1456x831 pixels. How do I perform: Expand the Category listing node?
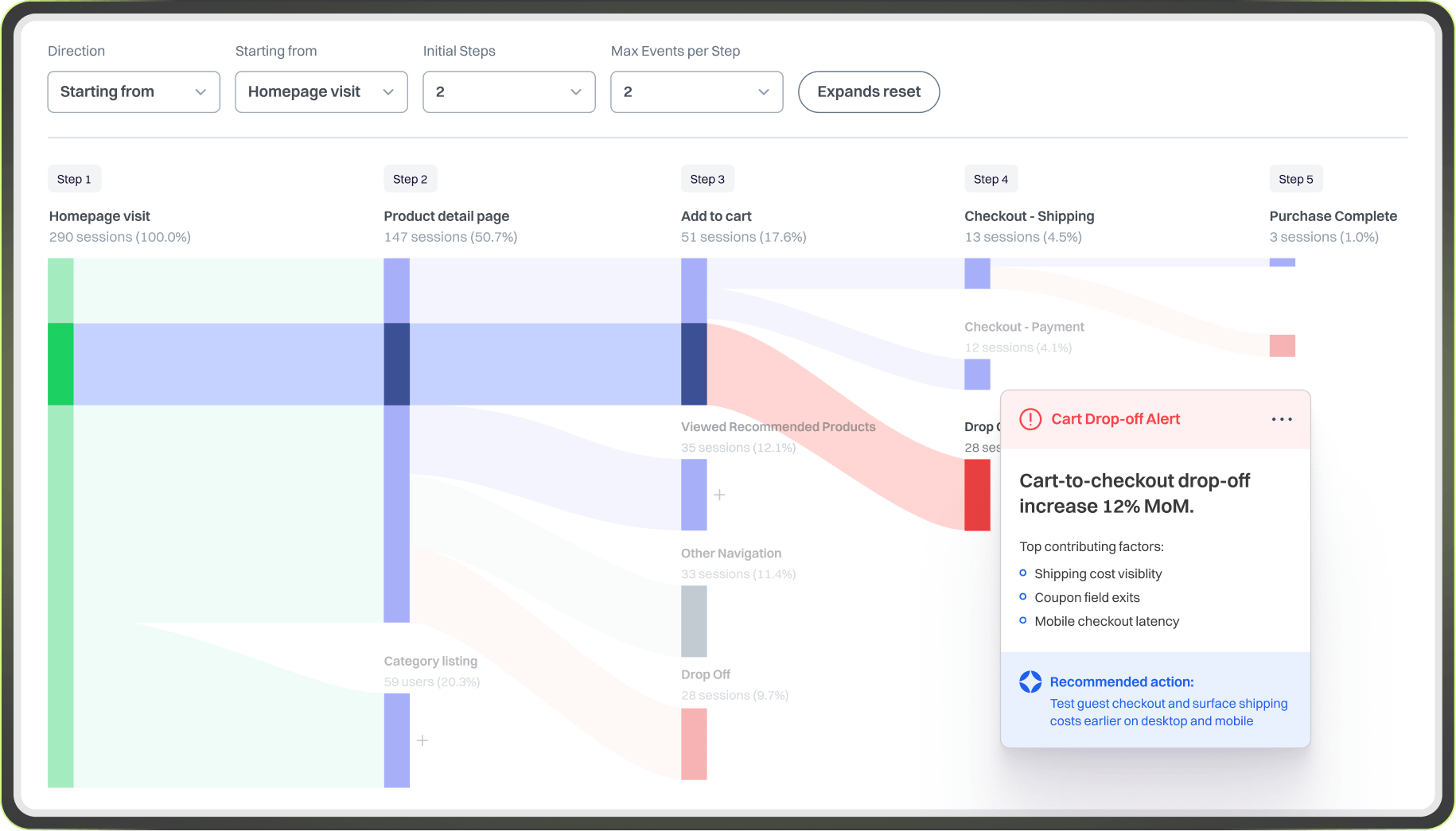[422, 740]
